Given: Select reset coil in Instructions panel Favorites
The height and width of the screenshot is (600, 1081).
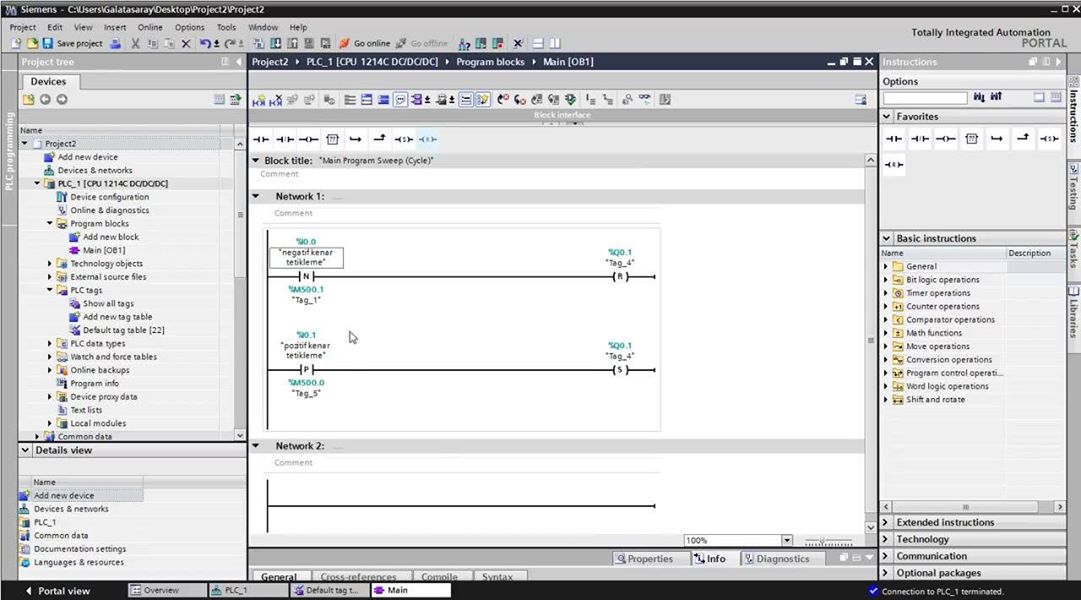Looking at the screenshot, I should click(x=894, y=165).
